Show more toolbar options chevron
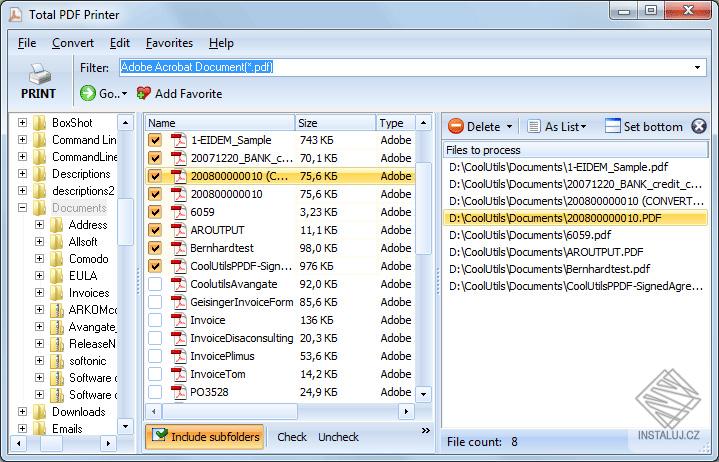The width and height of the screenshot is (719, 462). pos(426,430)
